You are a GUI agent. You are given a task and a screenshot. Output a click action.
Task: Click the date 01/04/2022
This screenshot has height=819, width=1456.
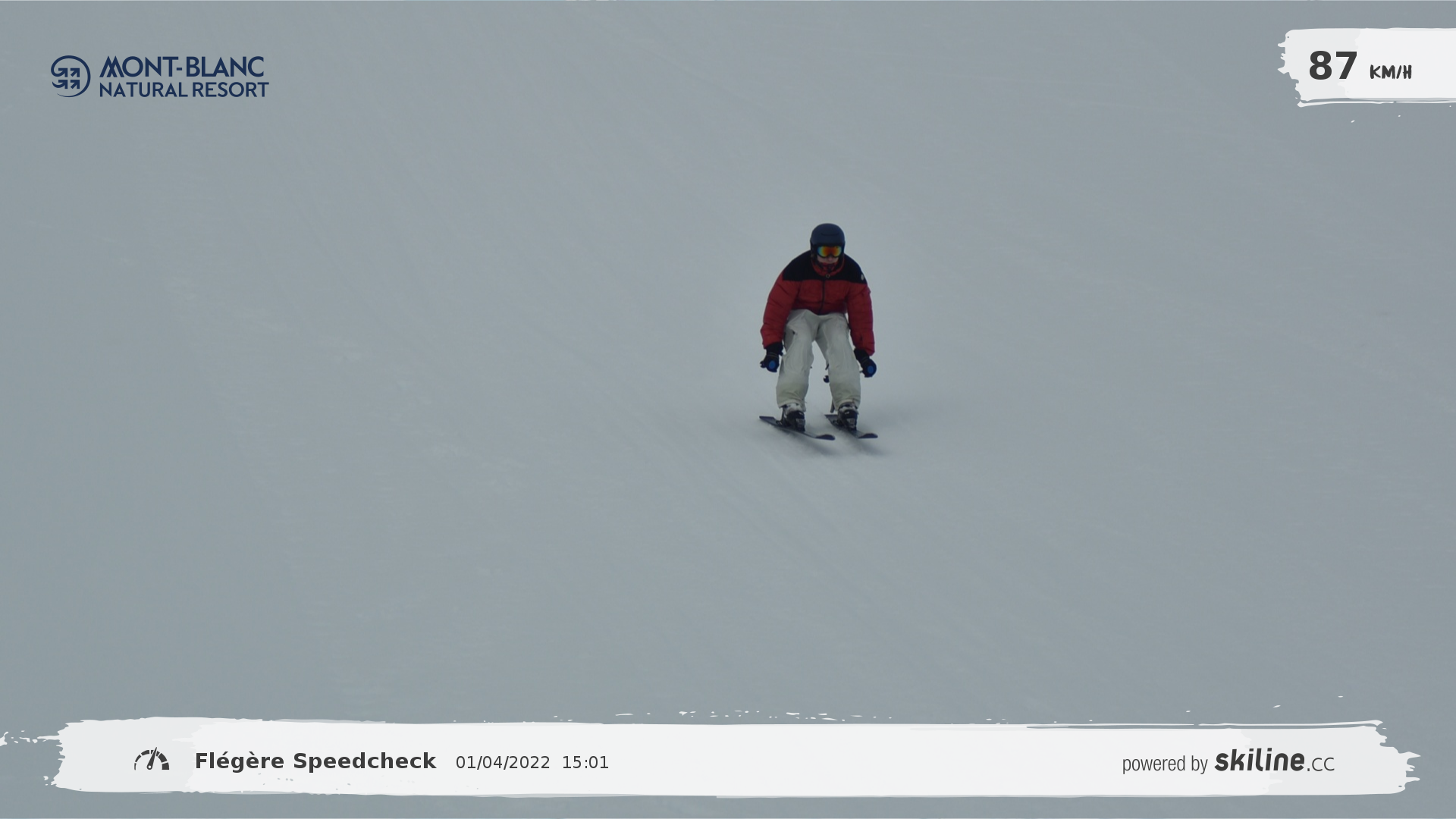[503, 763]
